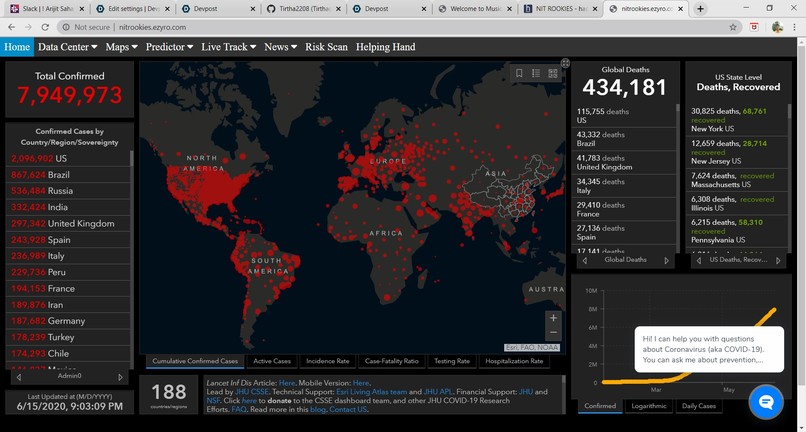
Task: Open a new browser tab
Action: [700, 9]
